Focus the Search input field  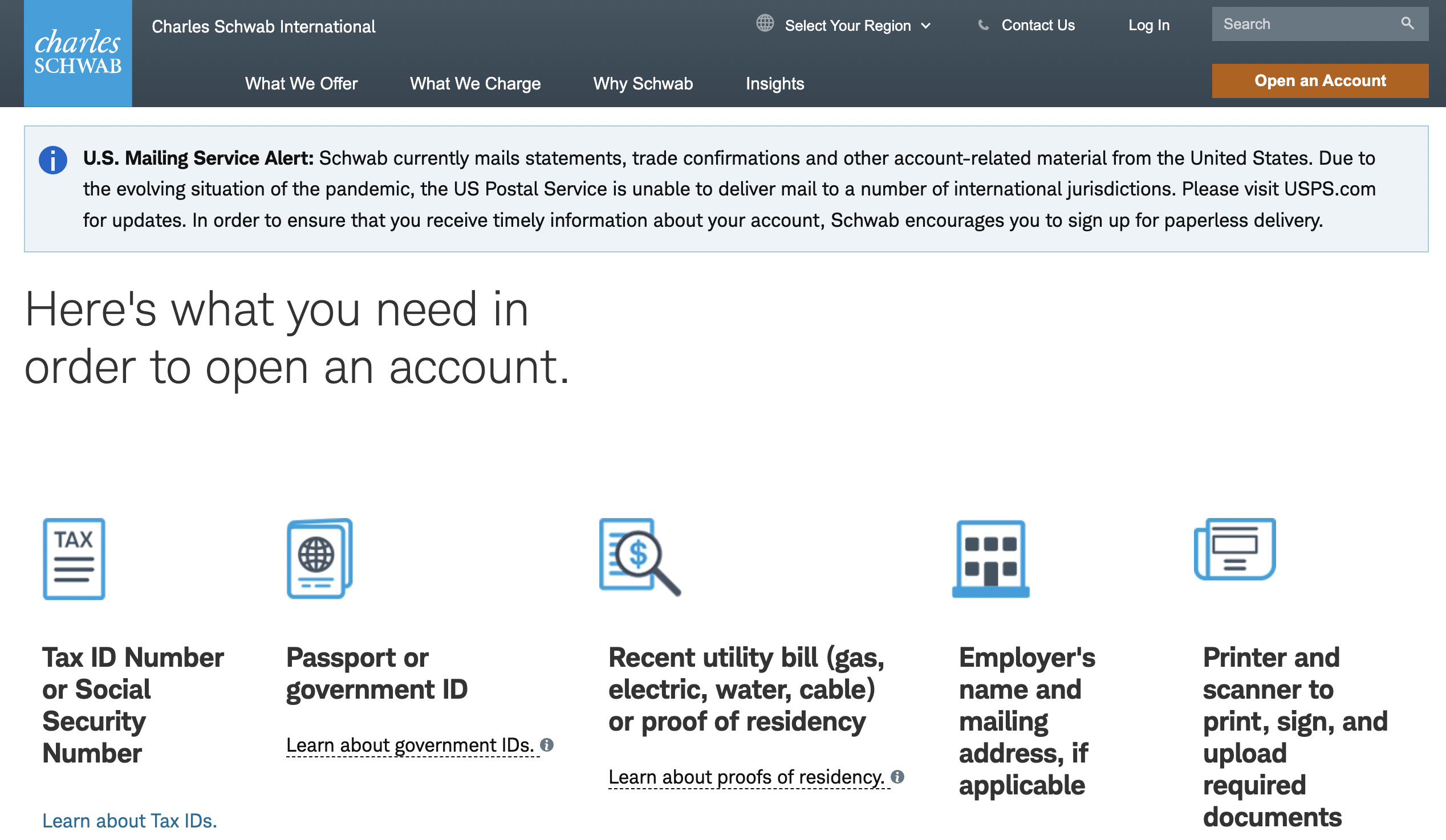click(x=1302, y=24)
